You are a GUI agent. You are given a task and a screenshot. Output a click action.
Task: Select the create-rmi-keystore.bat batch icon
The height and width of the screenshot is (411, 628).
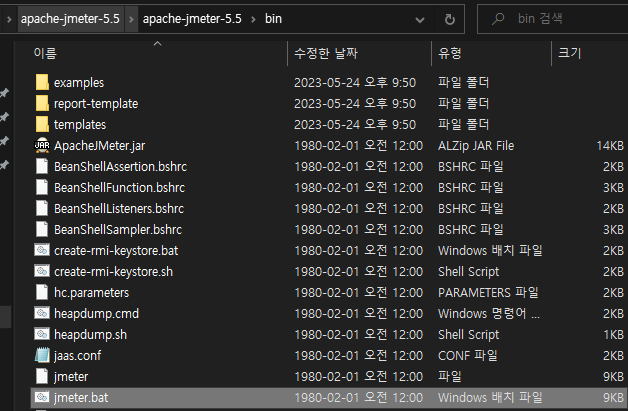(42, 250)
